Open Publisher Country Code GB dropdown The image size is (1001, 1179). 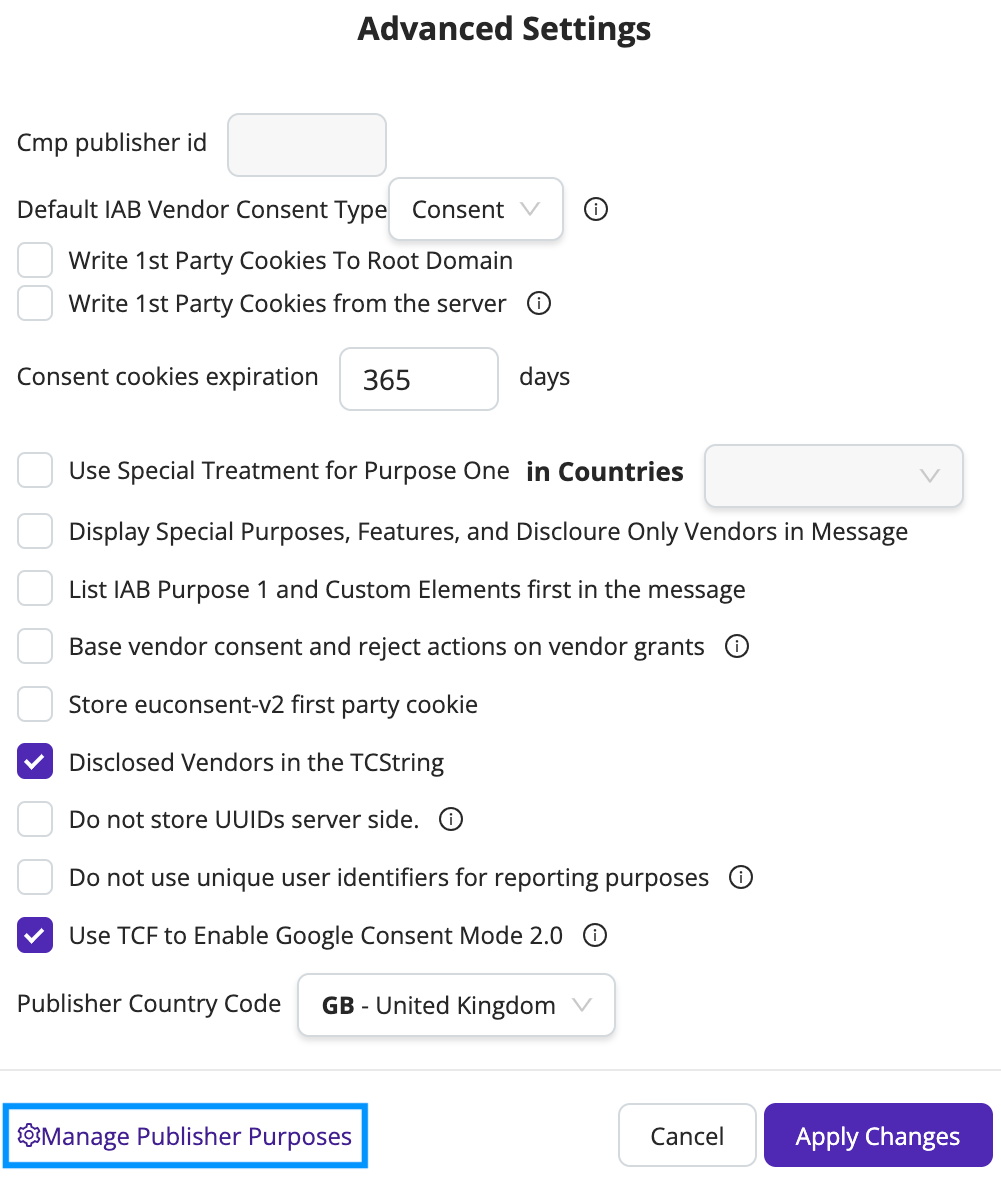(x=457, y=1005)
